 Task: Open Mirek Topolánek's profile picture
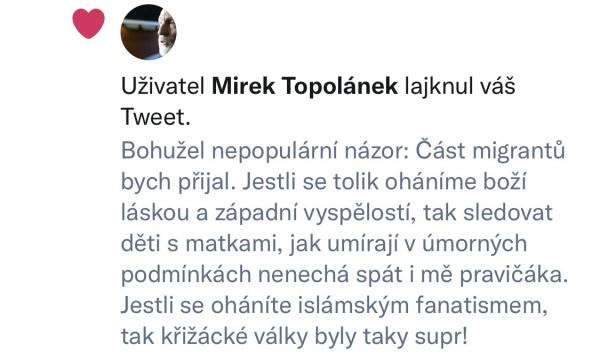point(148,32)
